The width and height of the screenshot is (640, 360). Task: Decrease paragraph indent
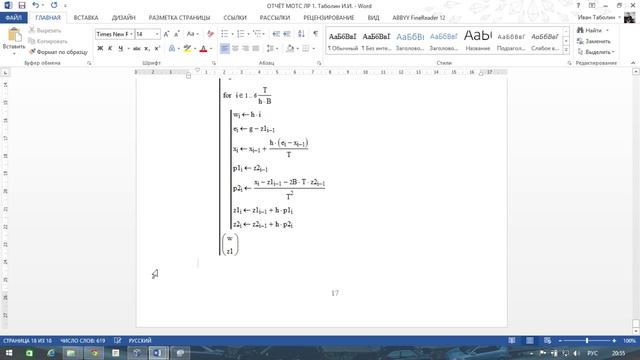click(276, 34)
